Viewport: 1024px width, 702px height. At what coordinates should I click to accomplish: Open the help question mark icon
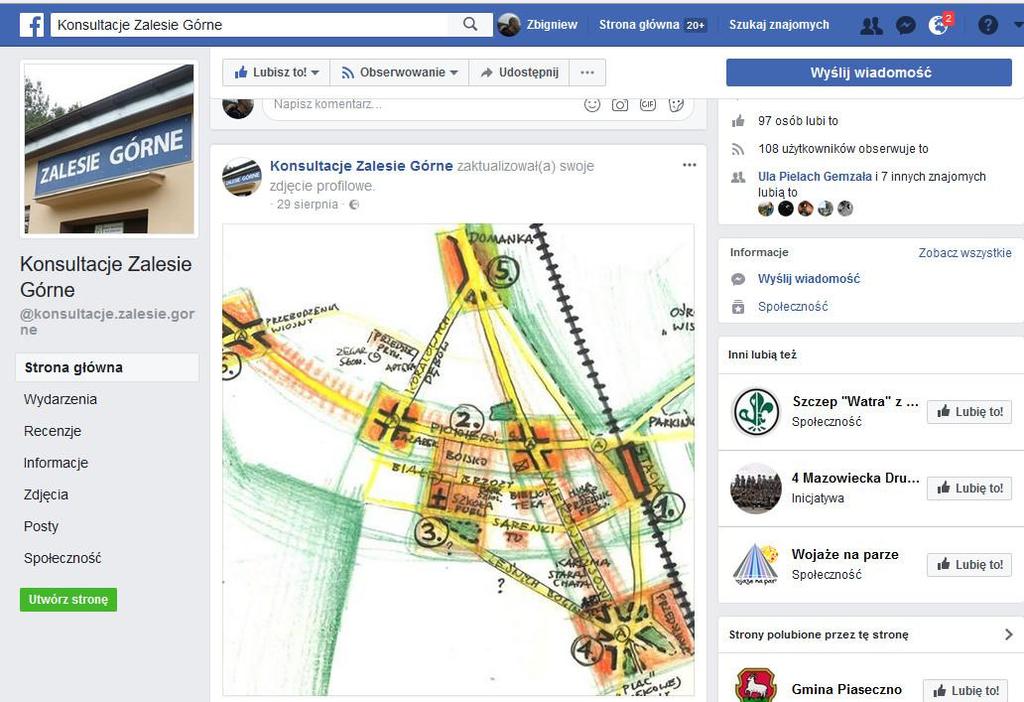987,25
